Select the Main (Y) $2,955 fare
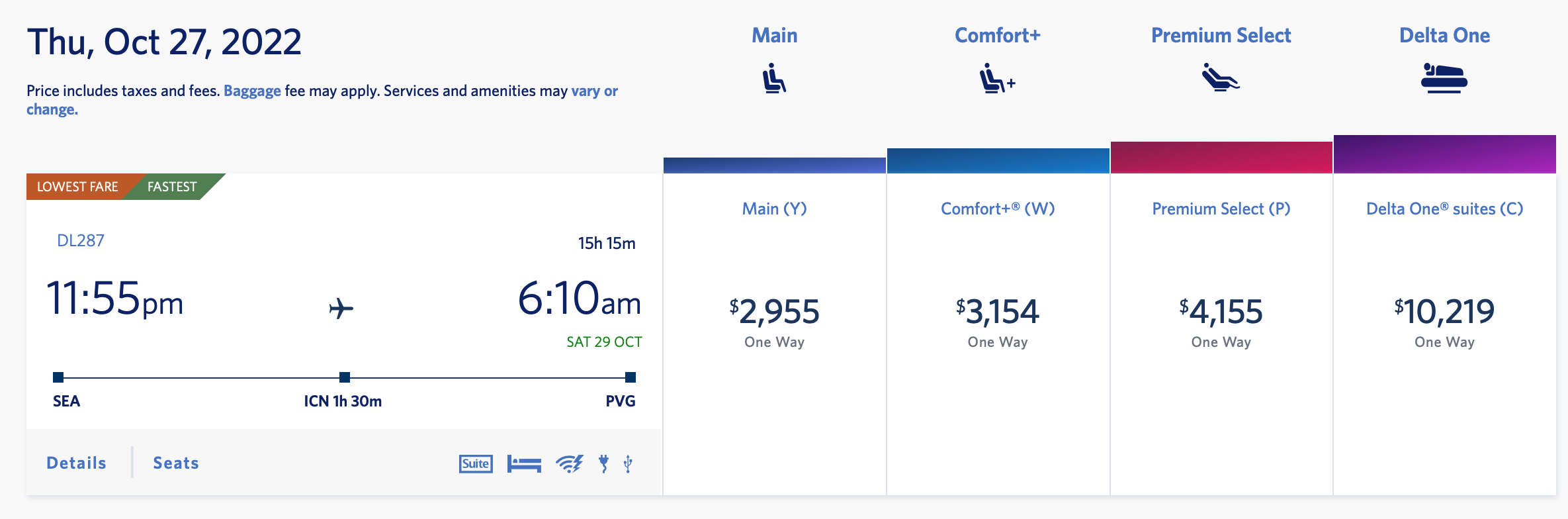The image size is (1568, 519). tap(774, 312)
